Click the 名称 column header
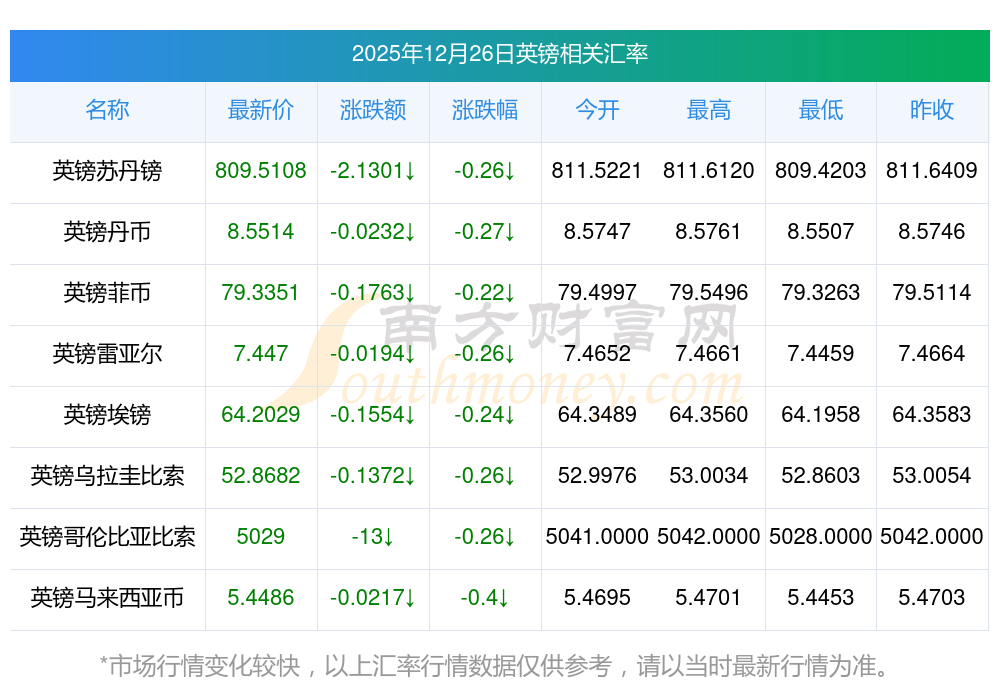This screenshot has height=697, width=1000. (x=107, y=110)
